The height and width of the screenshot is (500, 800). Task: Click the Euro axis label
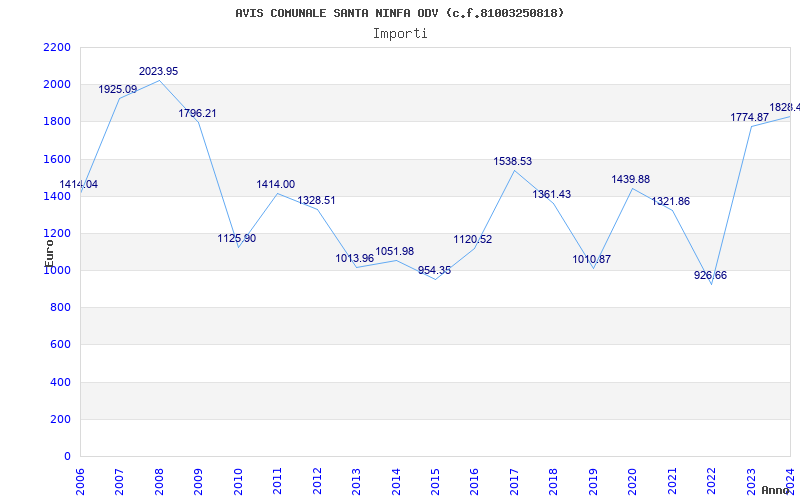[49, 253]
